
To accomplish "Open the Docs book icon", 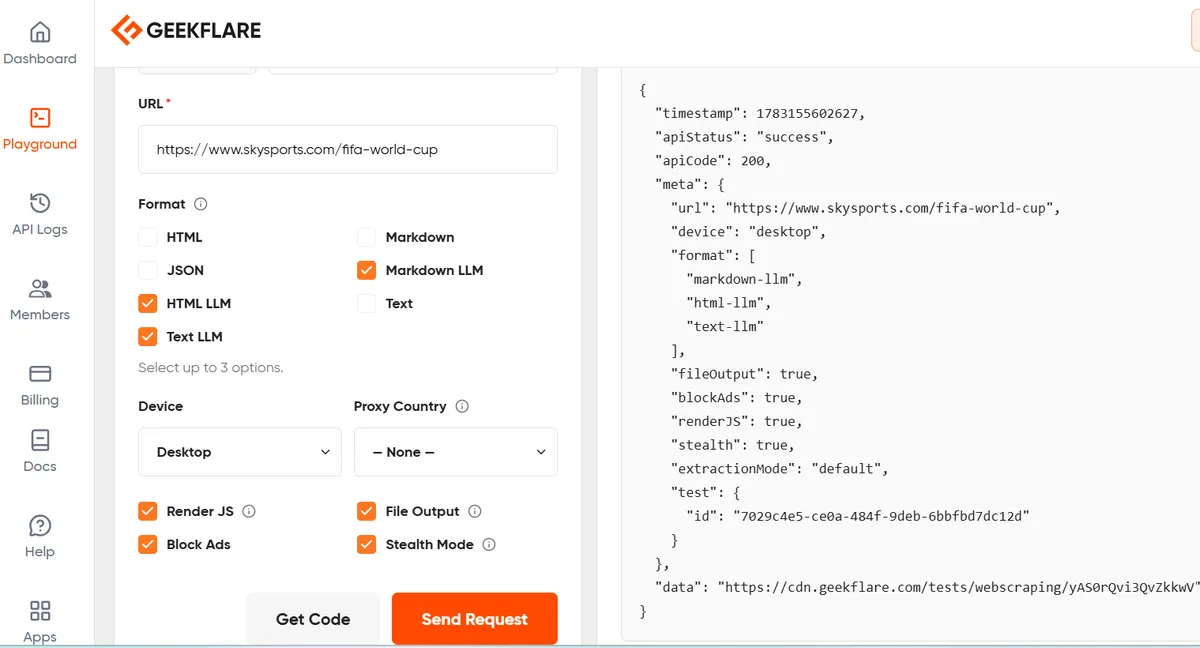I will [x=40, y=440].
